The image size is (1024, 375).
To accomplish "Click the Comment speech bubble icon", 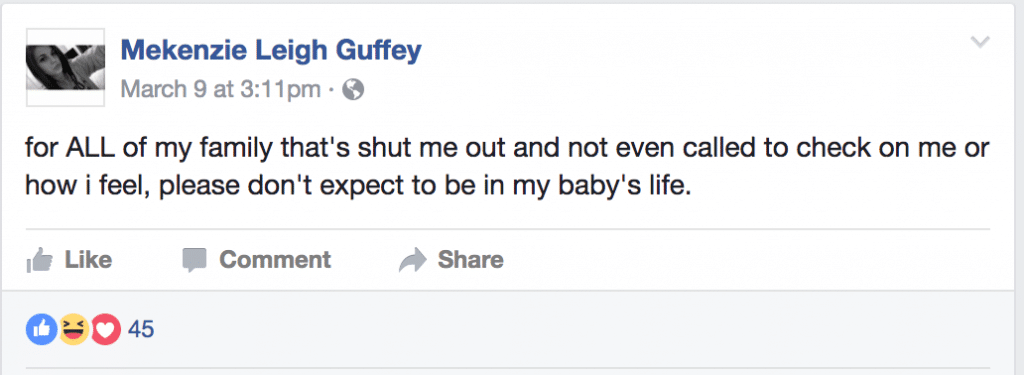I will pyautogui.click(x=195, y=260).
